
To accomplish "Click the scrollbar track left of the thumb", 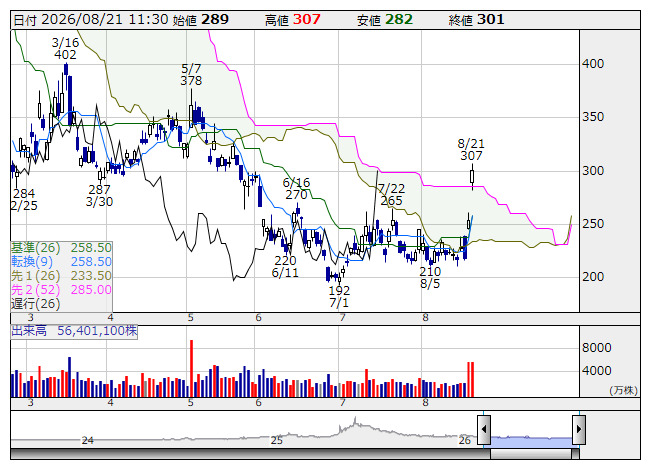I will (x=250, y=454).
